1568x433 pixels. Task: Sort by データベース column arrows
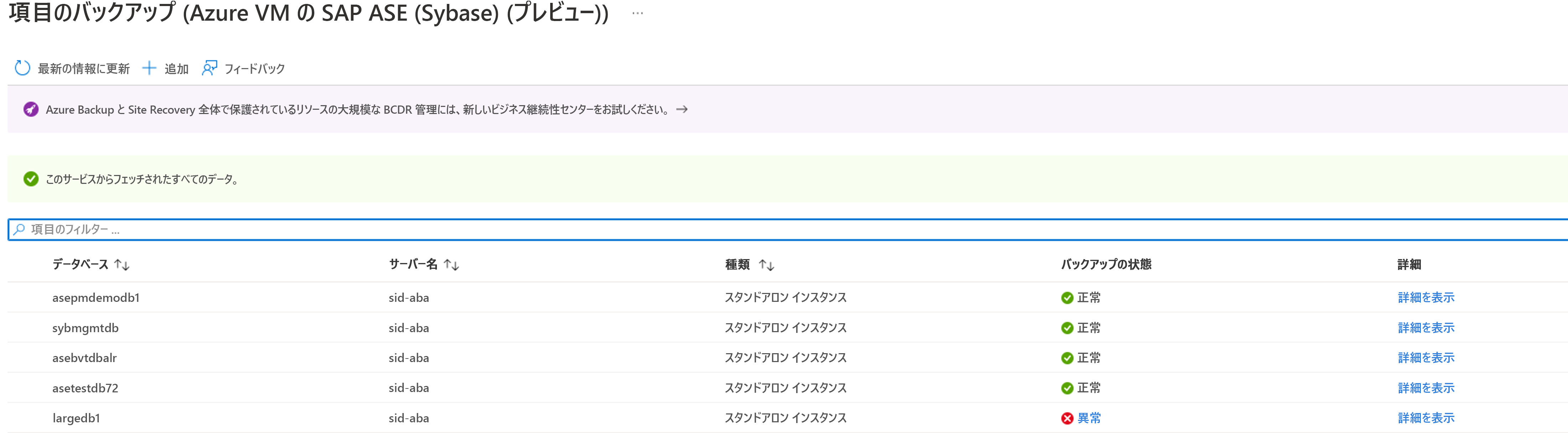coord(122,265)
